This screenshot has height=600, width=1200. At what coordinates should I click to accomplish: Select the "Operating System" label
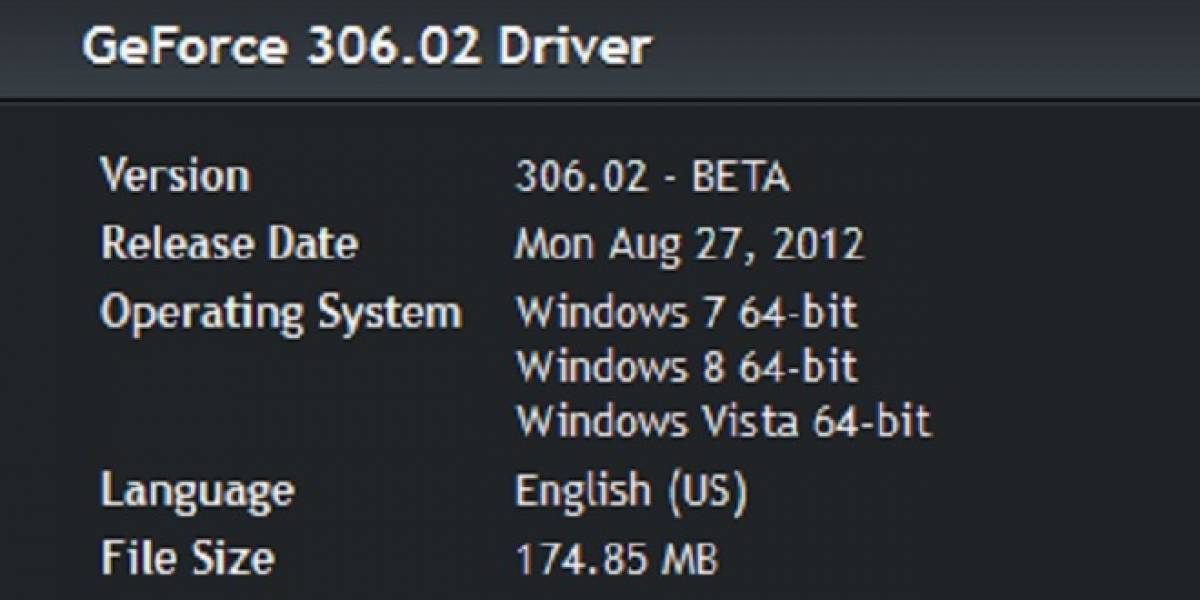pyautogui.click(x=281, y=314)
